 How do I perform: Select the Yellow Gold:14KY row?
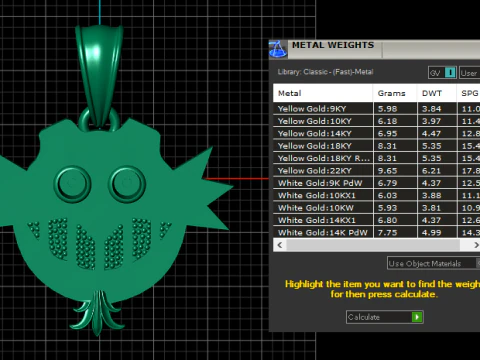point(377,133)
